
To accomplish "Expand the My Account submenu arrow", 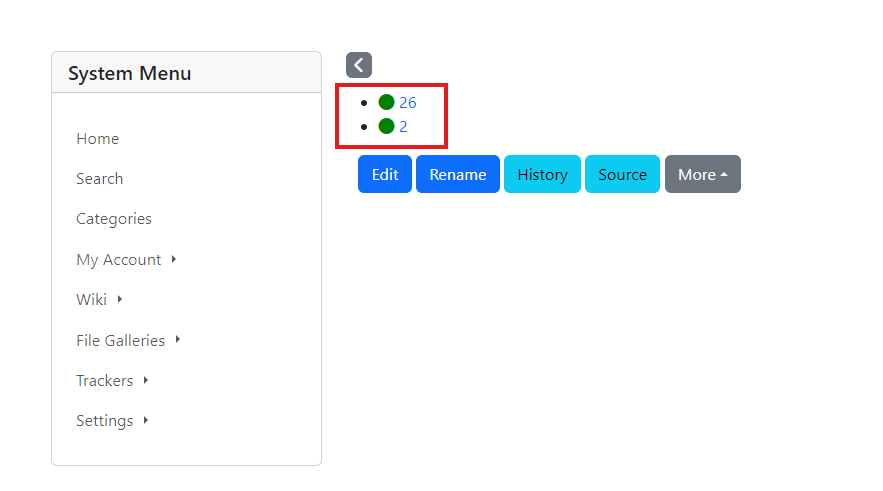I will [174, 259].
